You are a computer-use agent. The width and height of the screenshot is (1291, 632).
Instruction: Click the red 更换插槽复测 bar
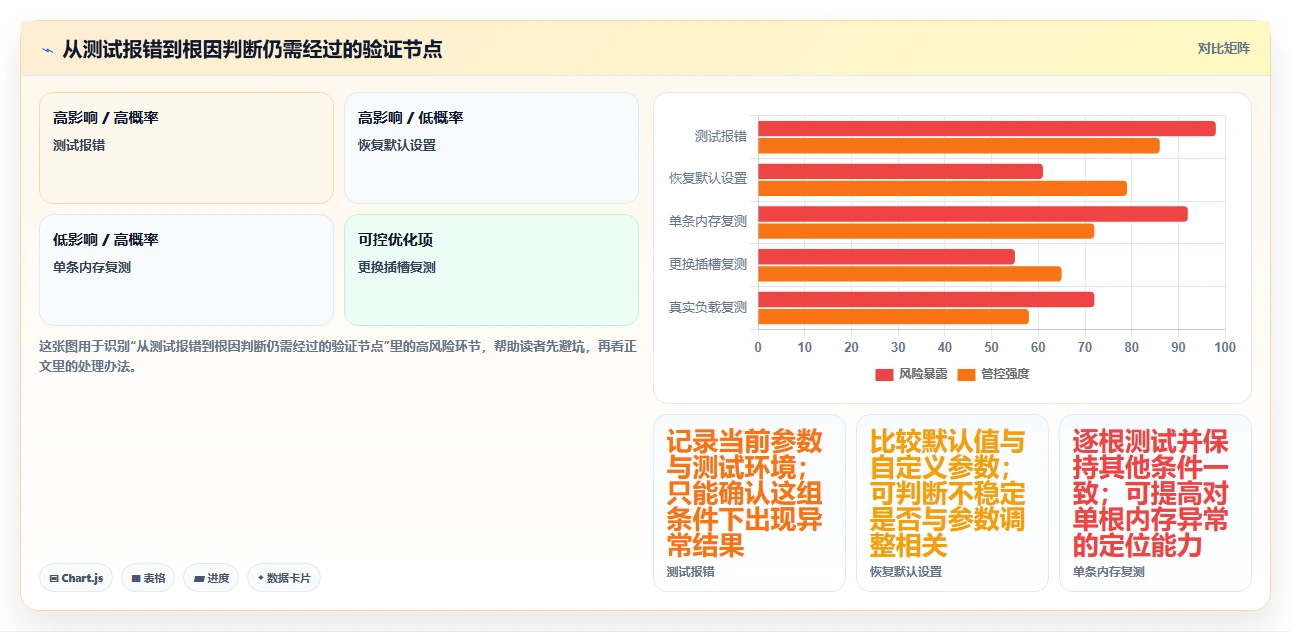(x=886, y=256)
